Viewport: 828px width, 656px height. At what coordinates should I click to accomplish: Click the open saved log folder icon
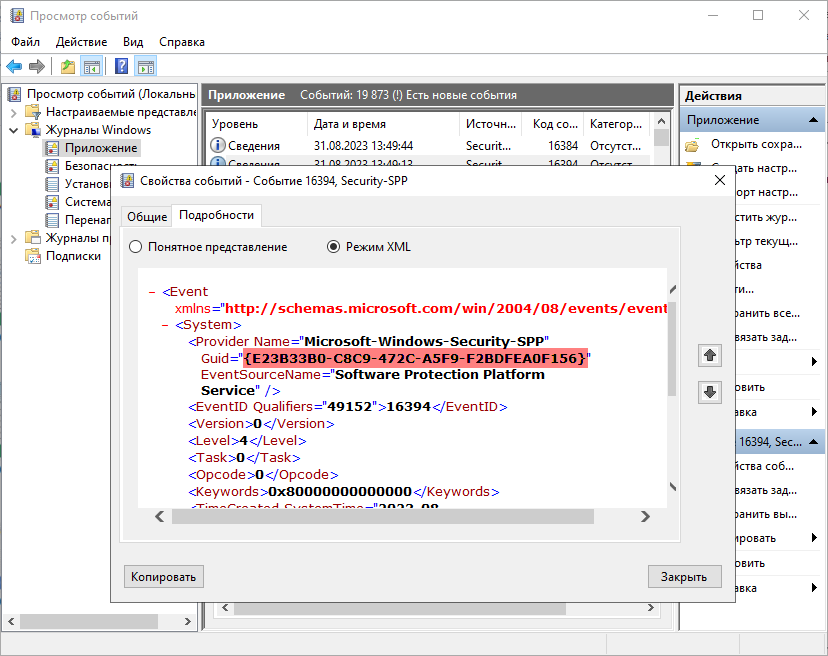pyautogui.click(x=692, y=145)
